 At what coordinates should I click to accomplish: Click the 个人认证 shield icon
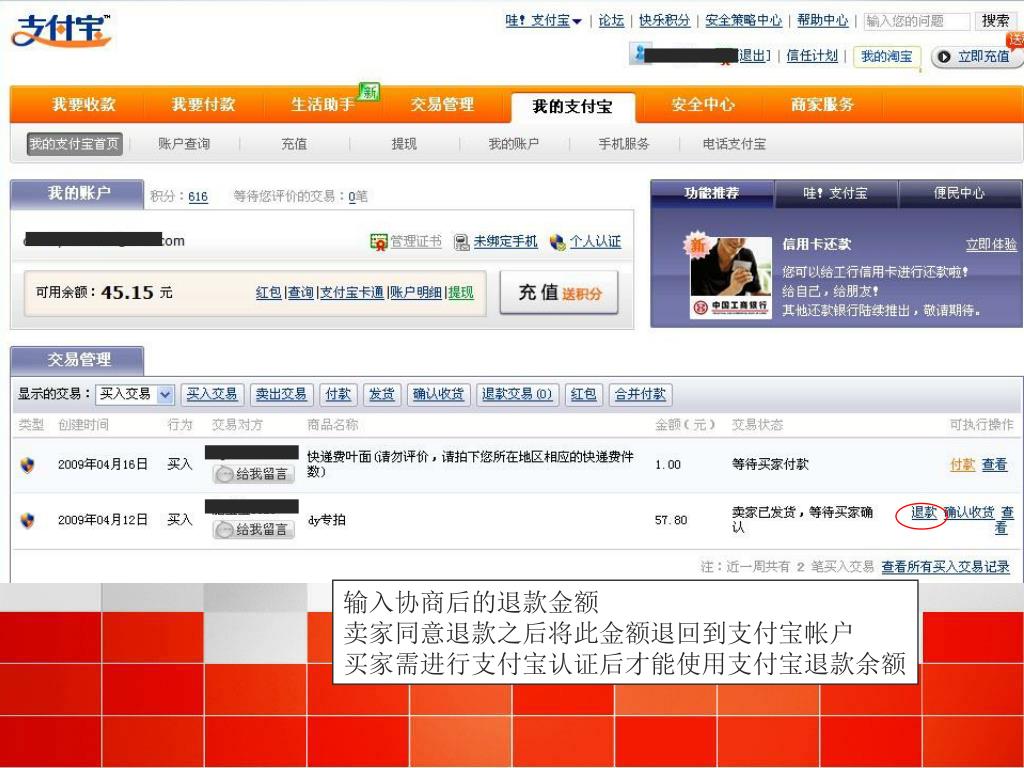click(x=557, y=242)
